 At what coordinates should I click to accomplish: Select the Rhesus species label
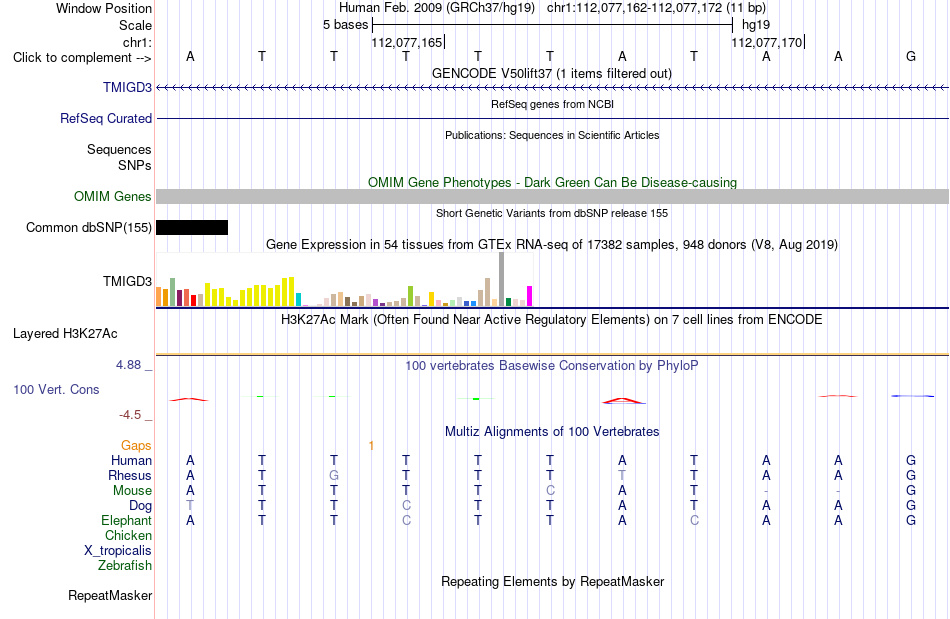(130, 476)
